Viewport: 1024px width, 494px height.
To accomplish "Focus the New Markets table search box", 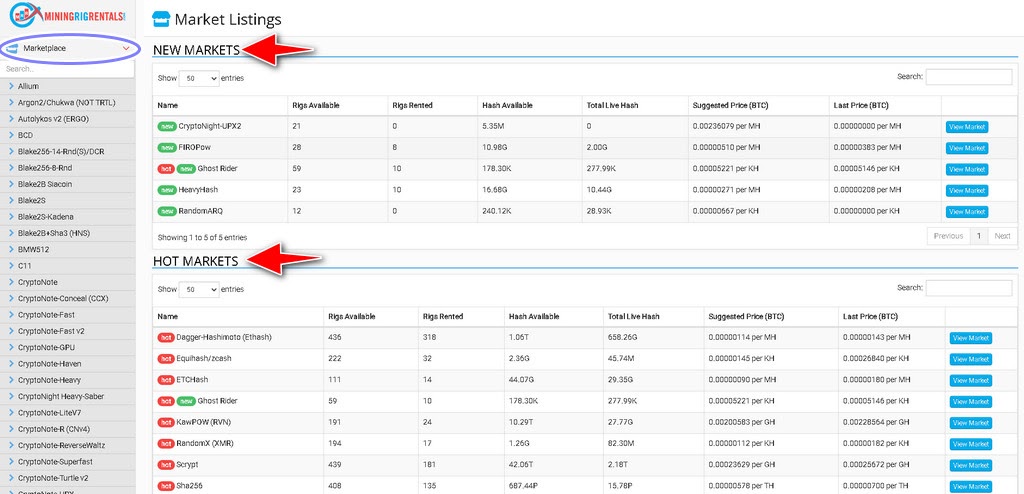I will (x=968, y=77).
